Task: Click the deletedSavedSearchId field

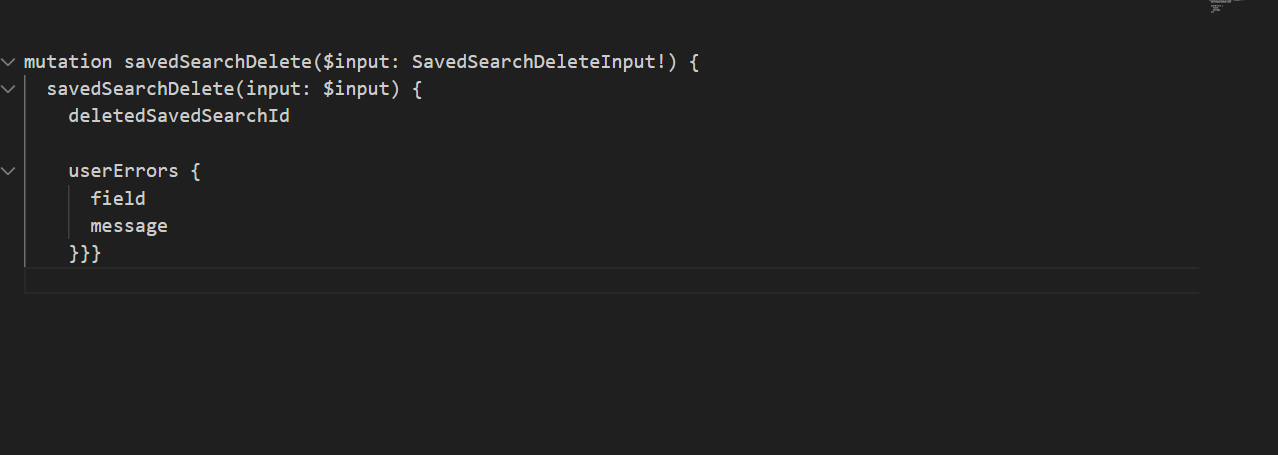Action: tap(178, 117)
